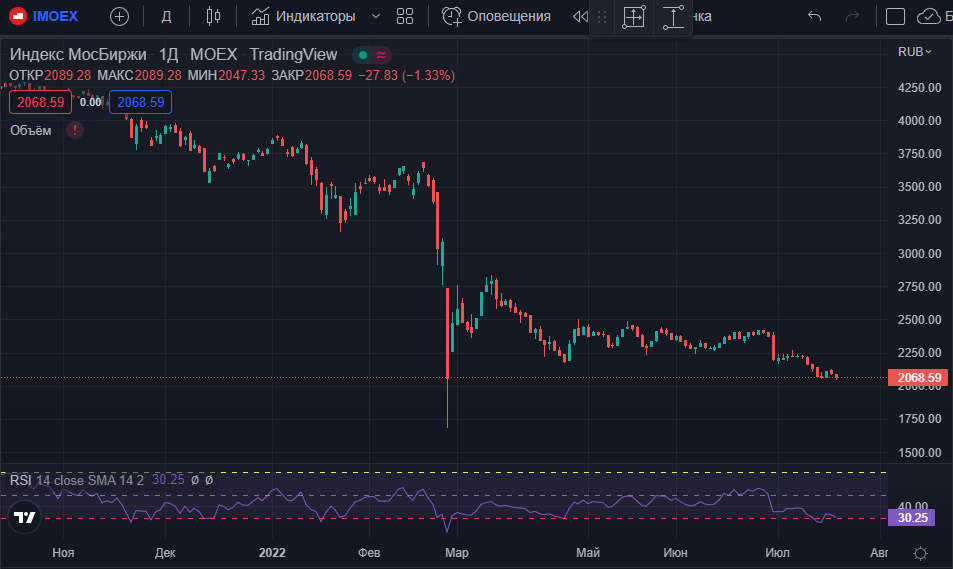Click the RSI indicator legend label

(x=21, y=480)
